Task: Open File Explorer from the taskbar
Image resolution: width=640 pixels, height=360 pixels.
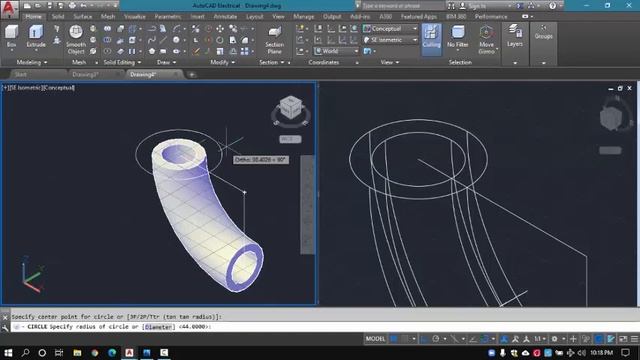Action: click(77, 353)
